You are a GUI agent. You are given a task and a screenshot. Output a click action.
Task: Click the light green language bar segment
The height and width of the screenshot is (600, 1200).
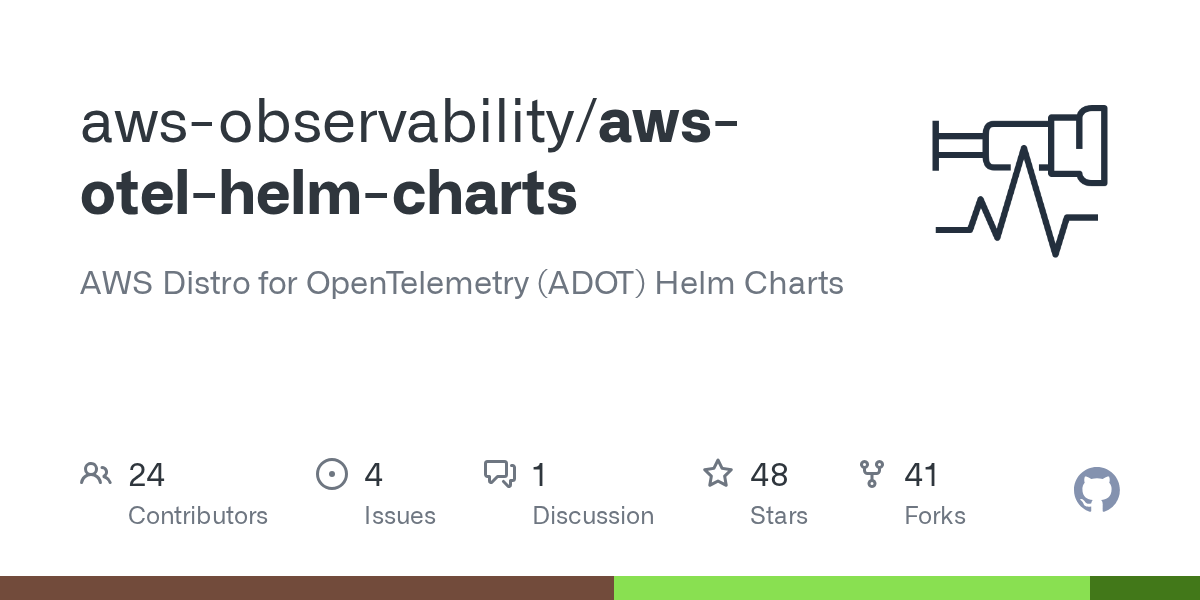pos(852,588)
